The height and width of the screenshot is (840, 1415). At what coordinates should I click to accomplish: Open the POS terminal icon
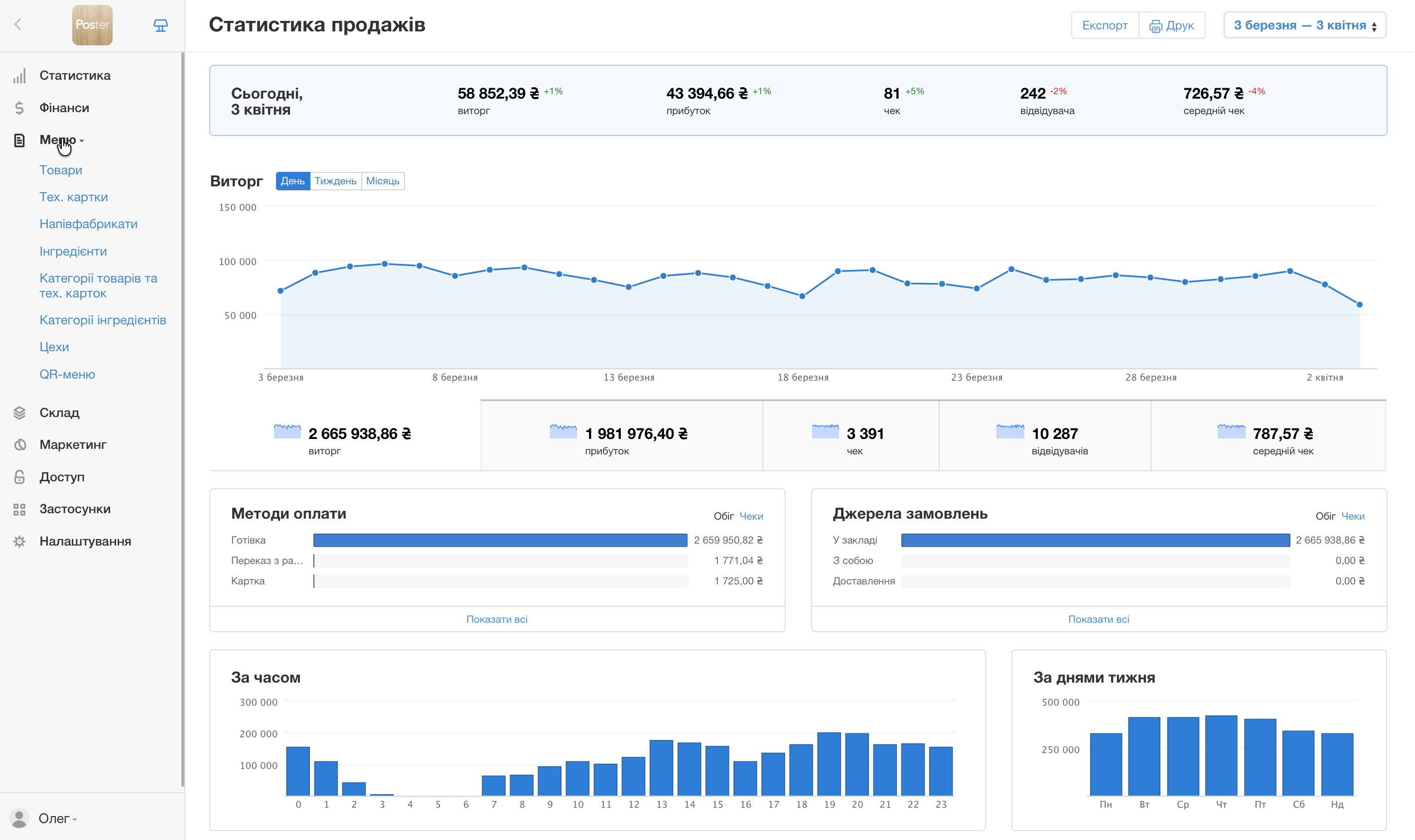[161, 25]
